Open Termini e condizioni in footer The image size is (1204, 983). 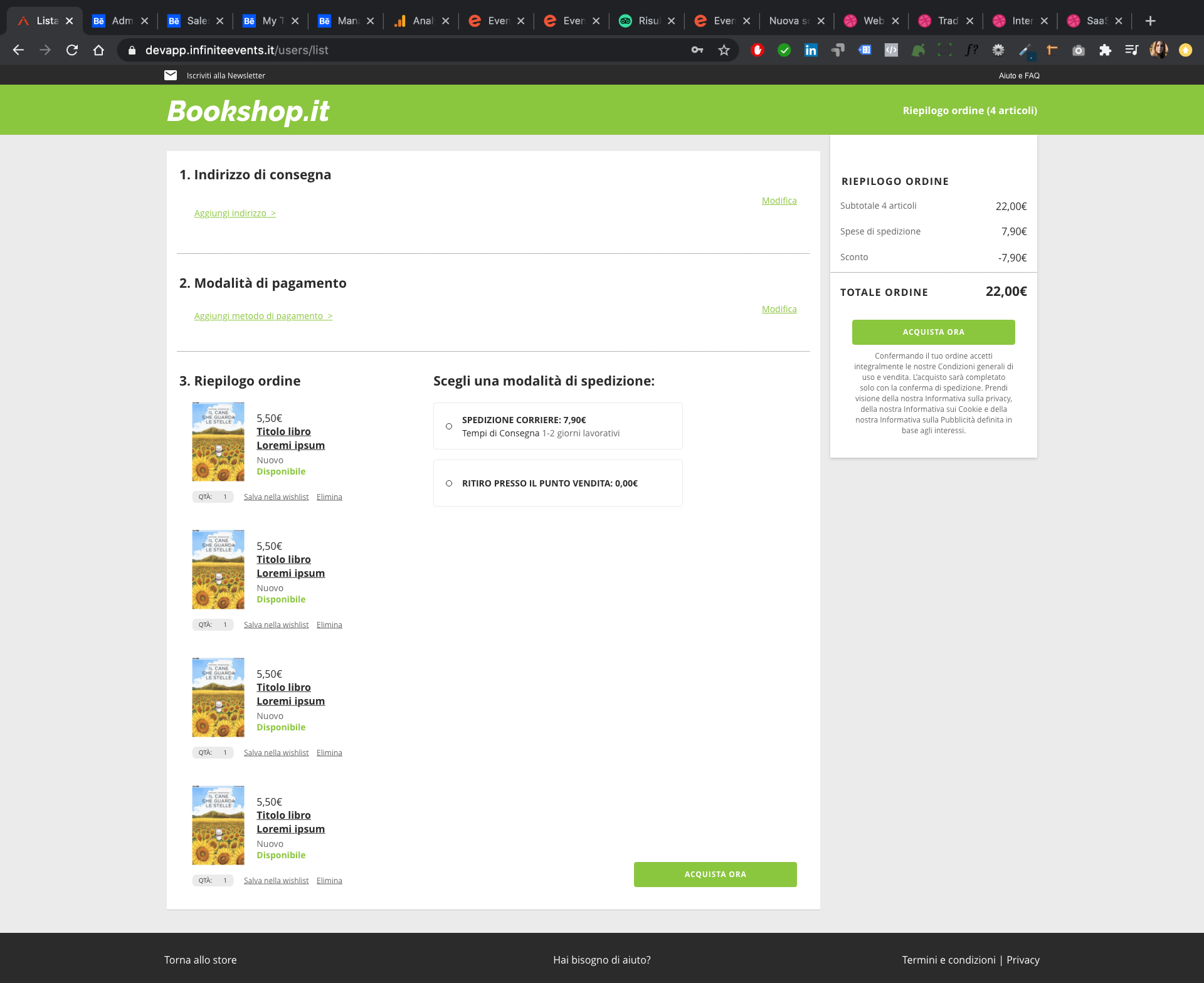click(949, 960)
